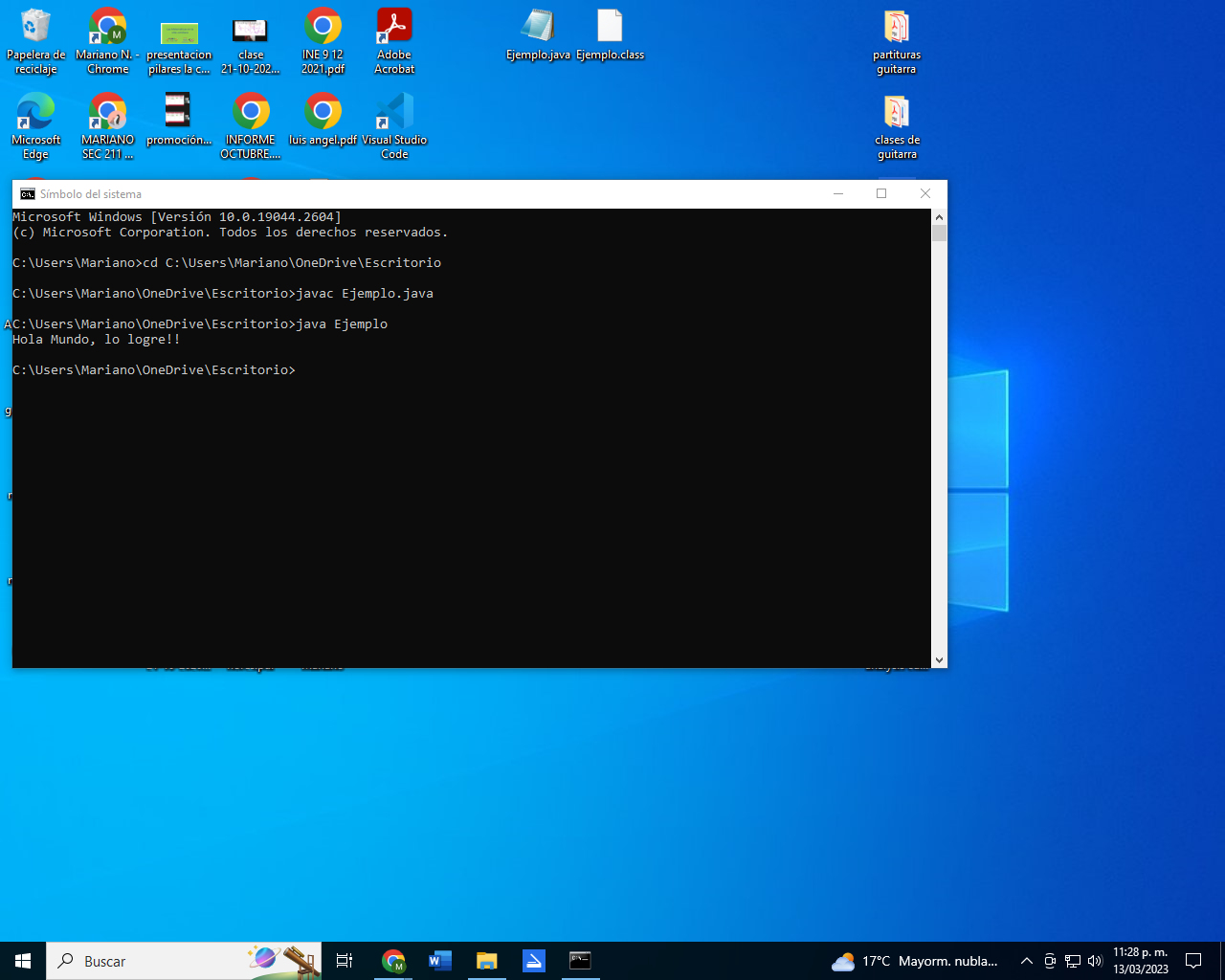Close the Símbolo del sistema window
This screenshot has width=1225, height=980.
(x=925, y=193)
